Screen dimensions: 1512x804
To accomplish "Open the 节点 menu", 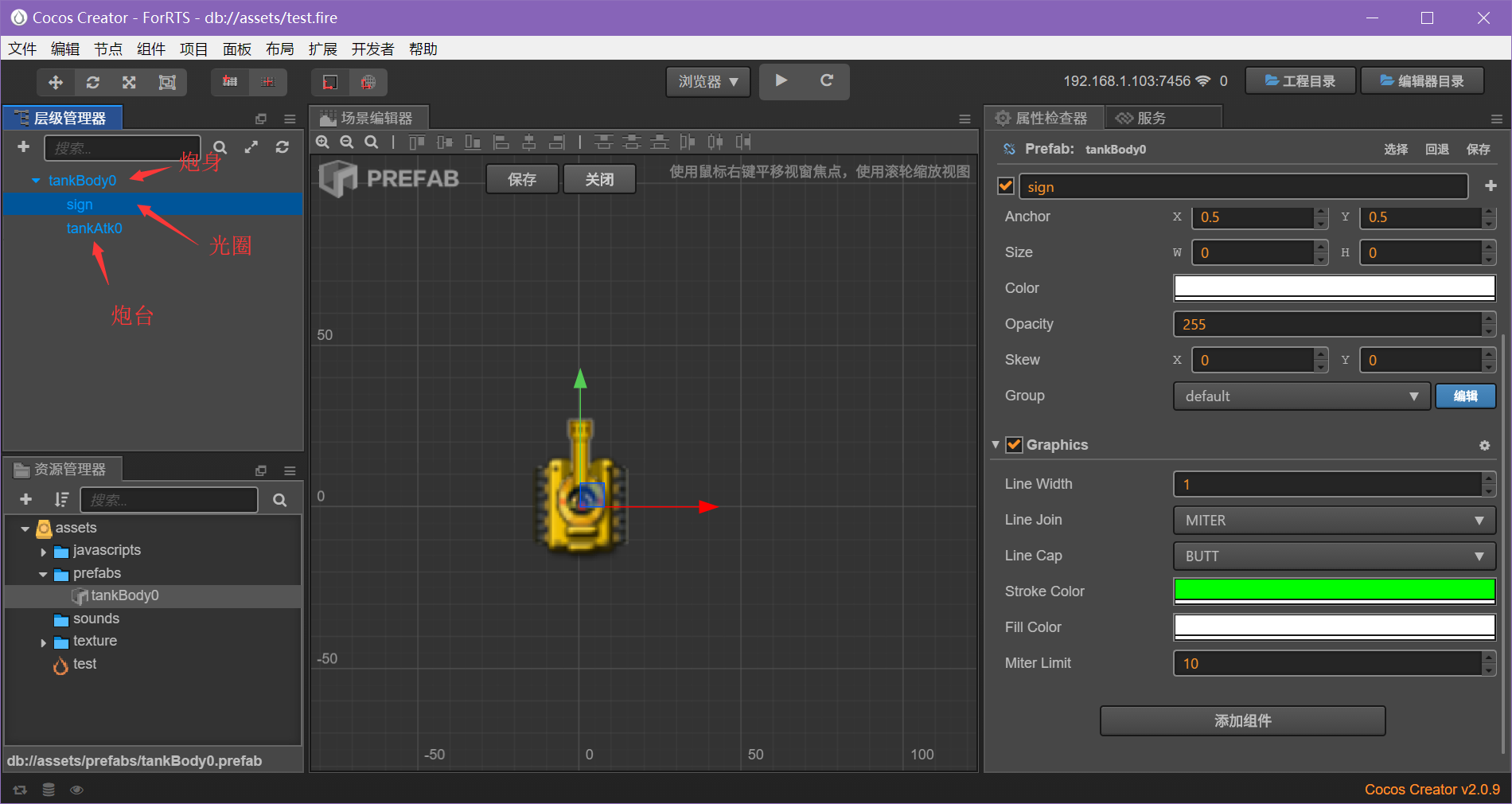I will click(108, 49).
